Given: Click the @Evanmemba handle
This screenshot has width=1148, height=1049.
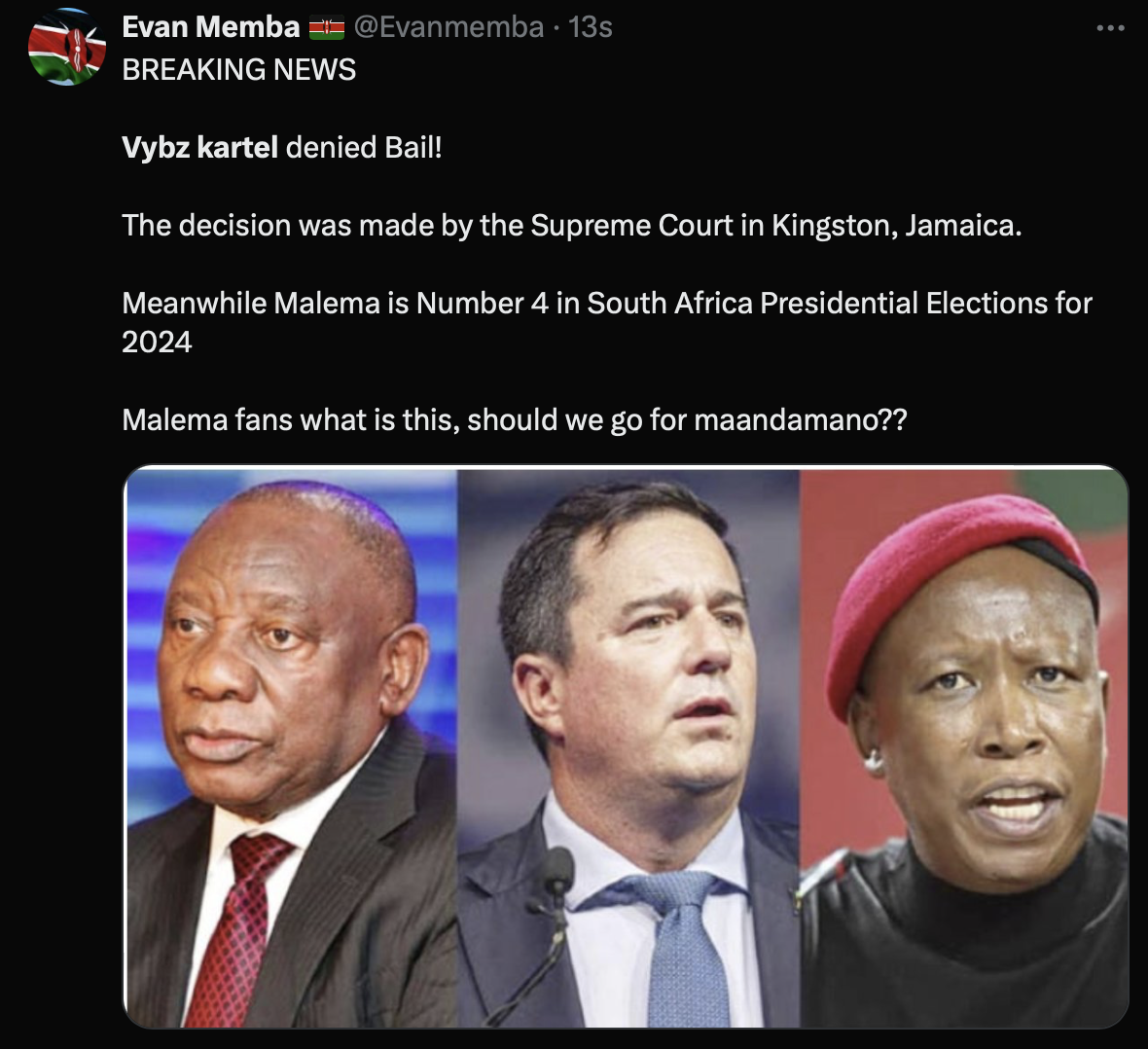Looking at the screenshot, I should (x=448, y=27).
